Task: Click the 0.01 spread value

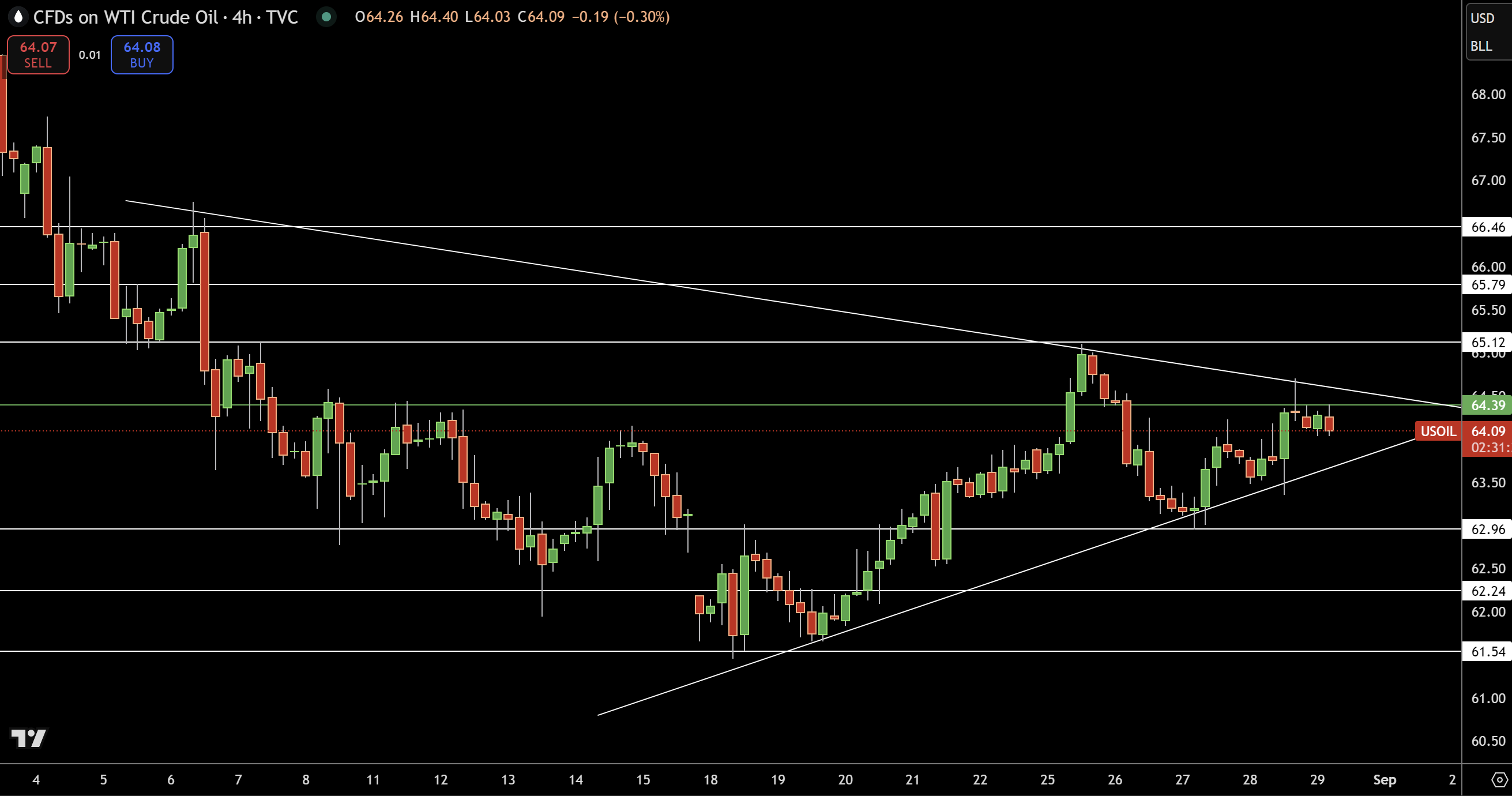Action: (x=90, y=55)
